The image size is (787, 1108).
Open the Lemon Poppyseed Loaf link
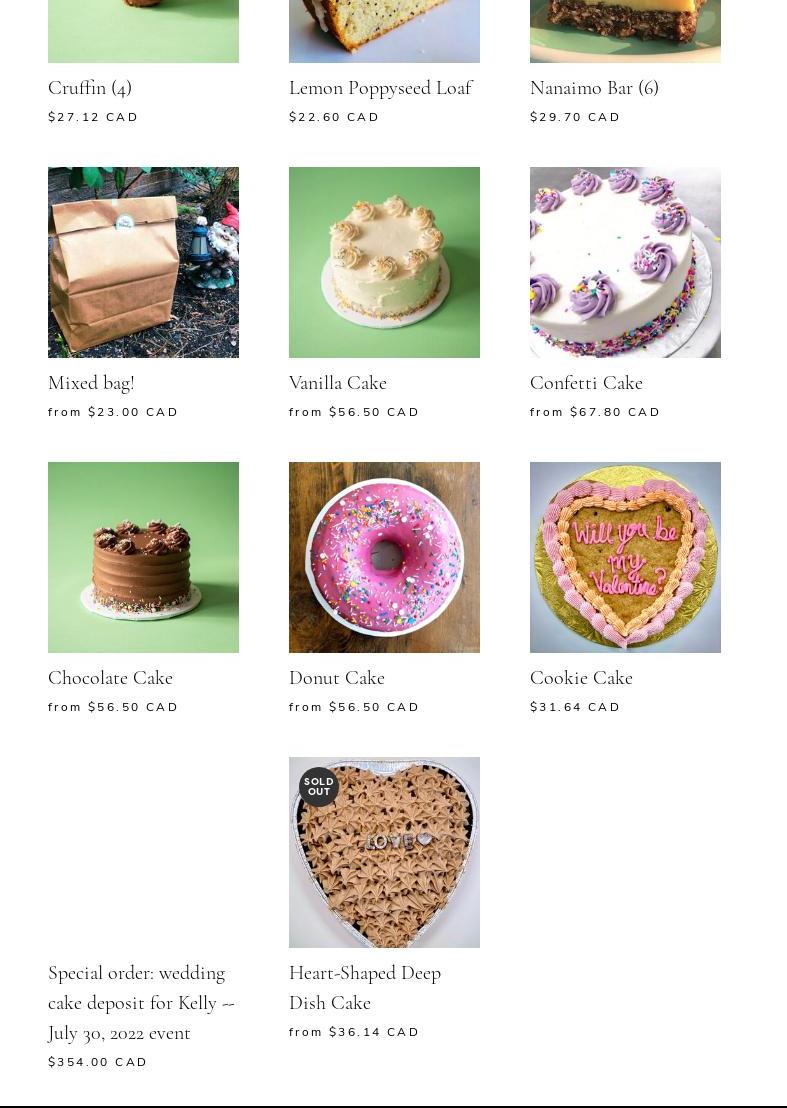coord(381,88)
